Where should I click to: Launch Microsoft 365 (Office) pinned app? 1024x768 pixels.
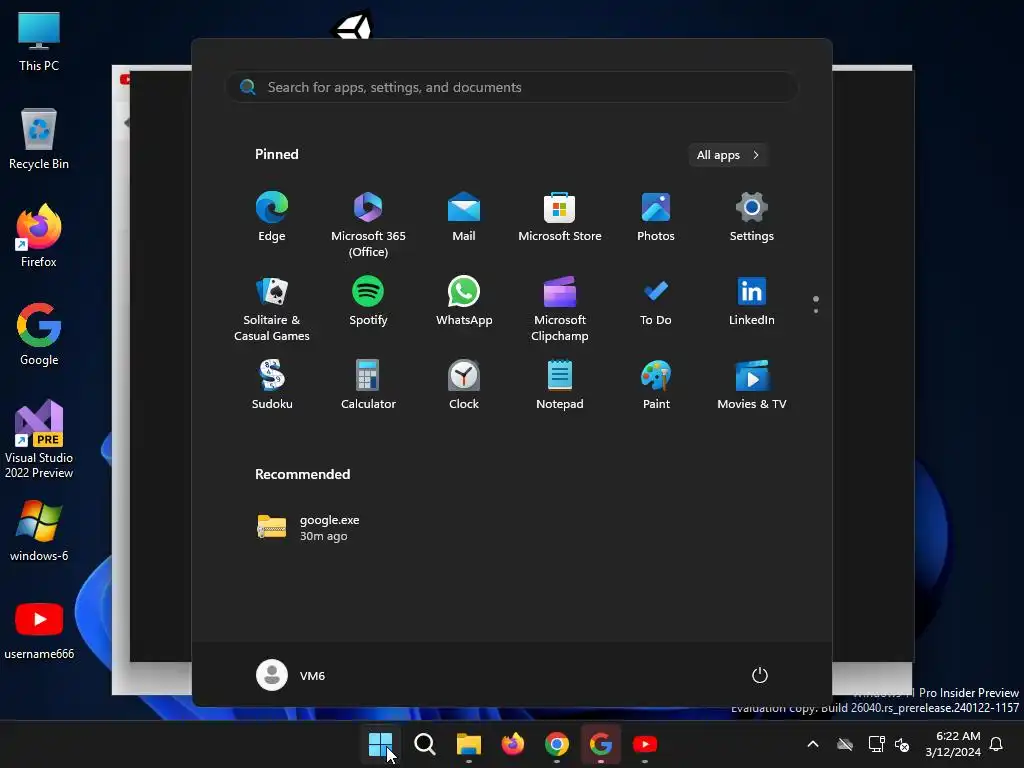[x=368, y=224]
